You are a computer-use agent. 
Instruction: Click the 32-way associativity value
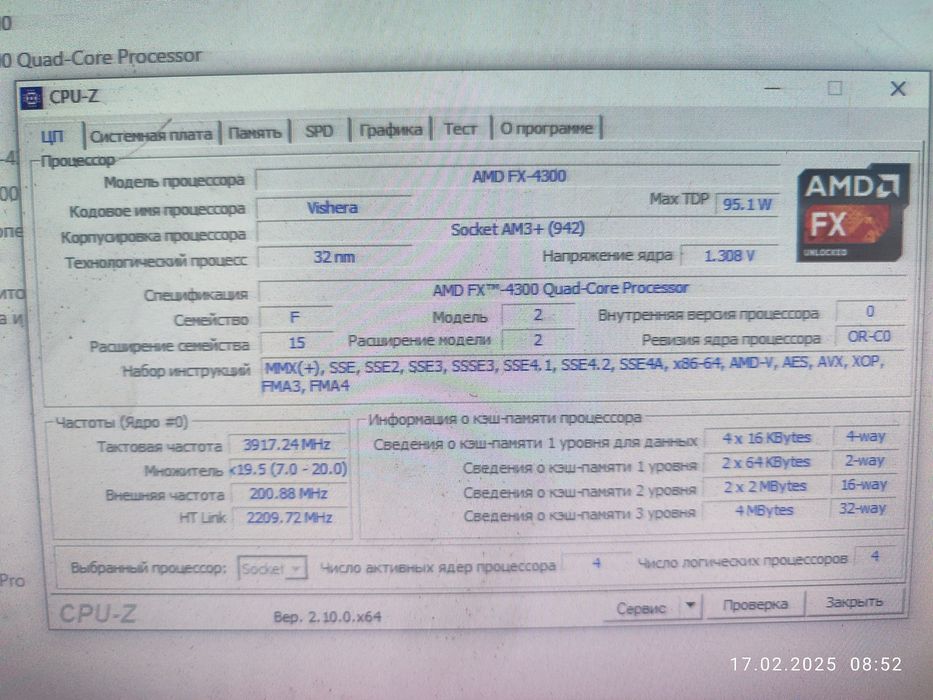(x=863, y=509)
